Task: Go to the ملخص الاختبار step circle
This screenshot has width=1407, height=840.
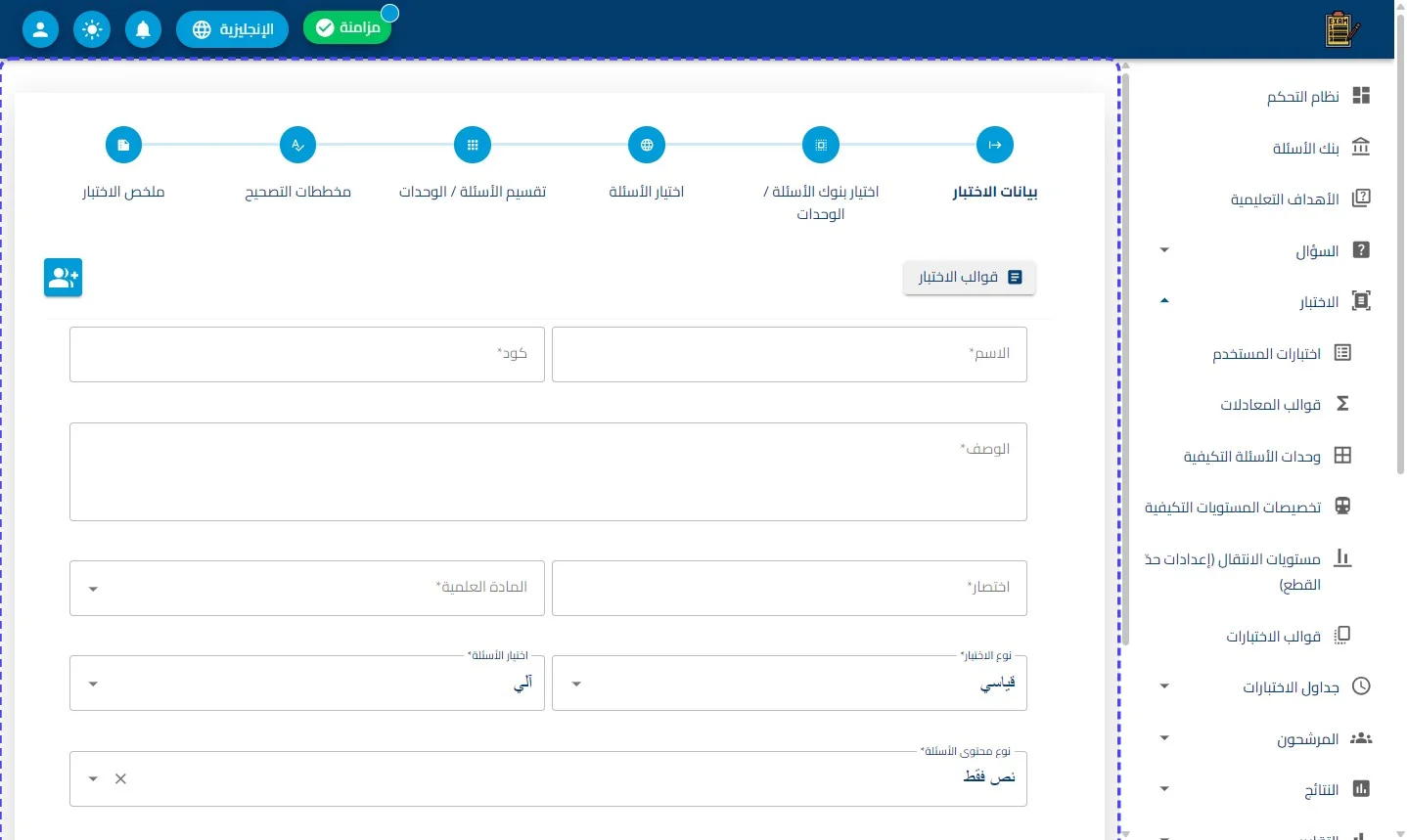Action: coord(123,145)
